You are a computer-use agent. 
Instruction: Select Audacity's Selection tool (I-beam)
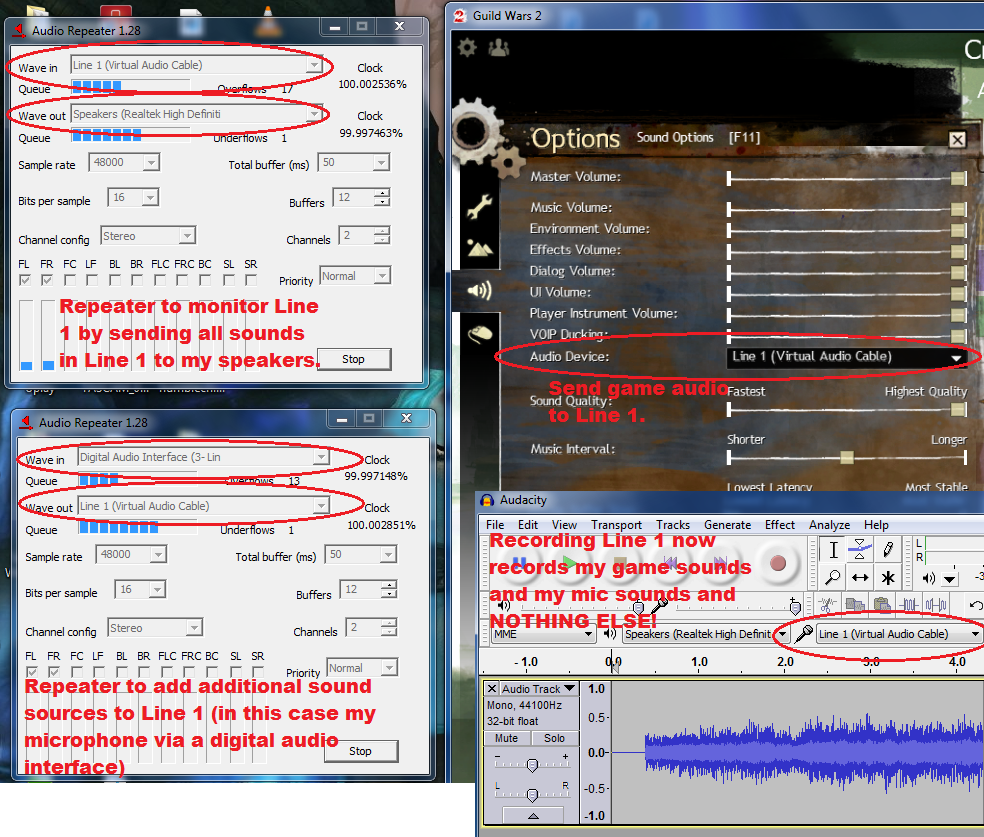tap(833, 550)
